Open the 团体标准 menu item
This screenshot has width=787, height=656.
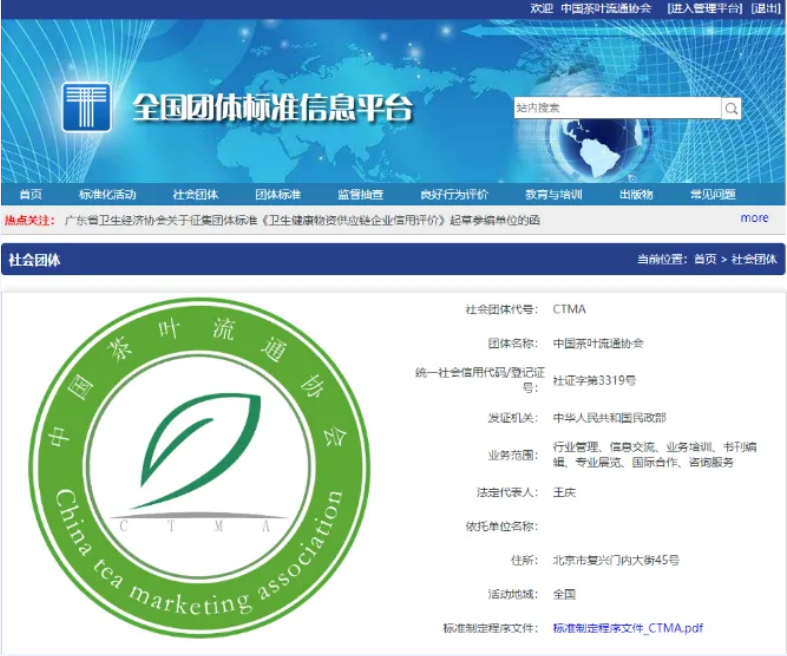[x=277, y=194]
